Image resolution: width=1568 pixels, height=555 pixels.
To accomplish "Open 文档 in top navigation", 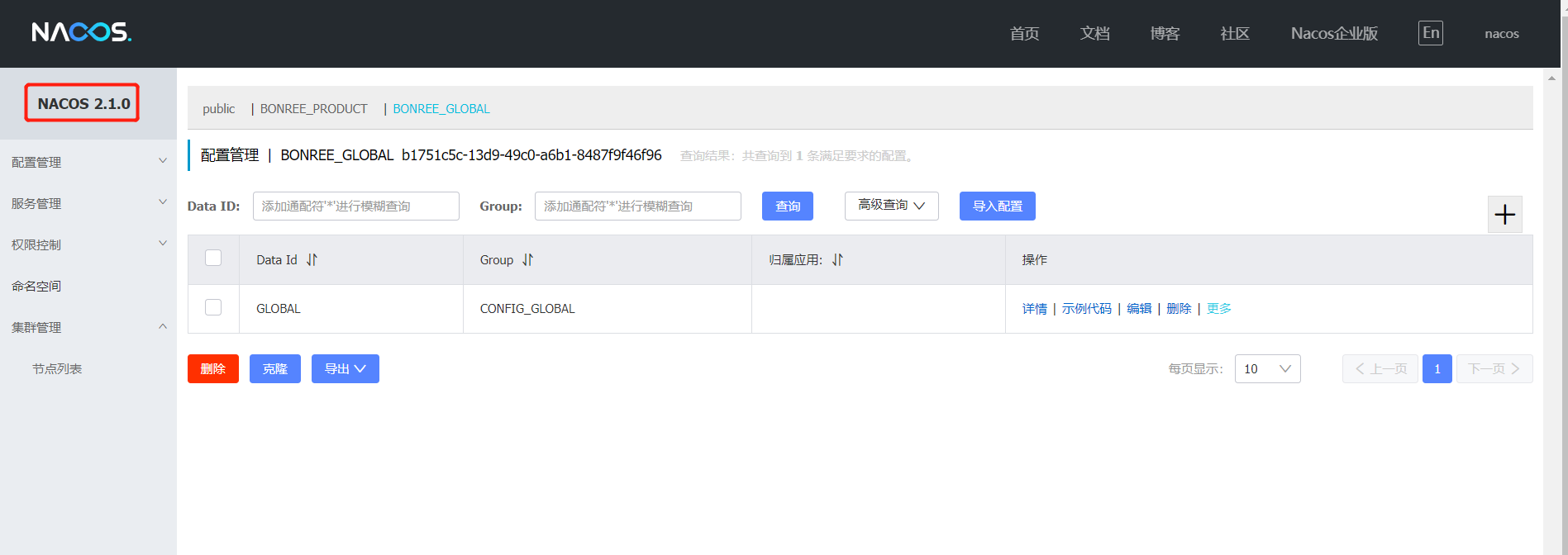I will pos(1094,33).
